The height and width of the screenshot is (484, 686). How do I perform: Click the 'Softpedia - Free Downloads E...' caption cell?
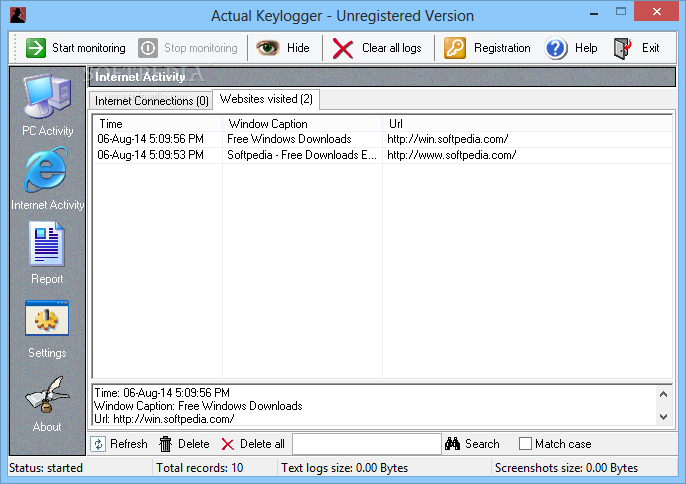point(301,155)
